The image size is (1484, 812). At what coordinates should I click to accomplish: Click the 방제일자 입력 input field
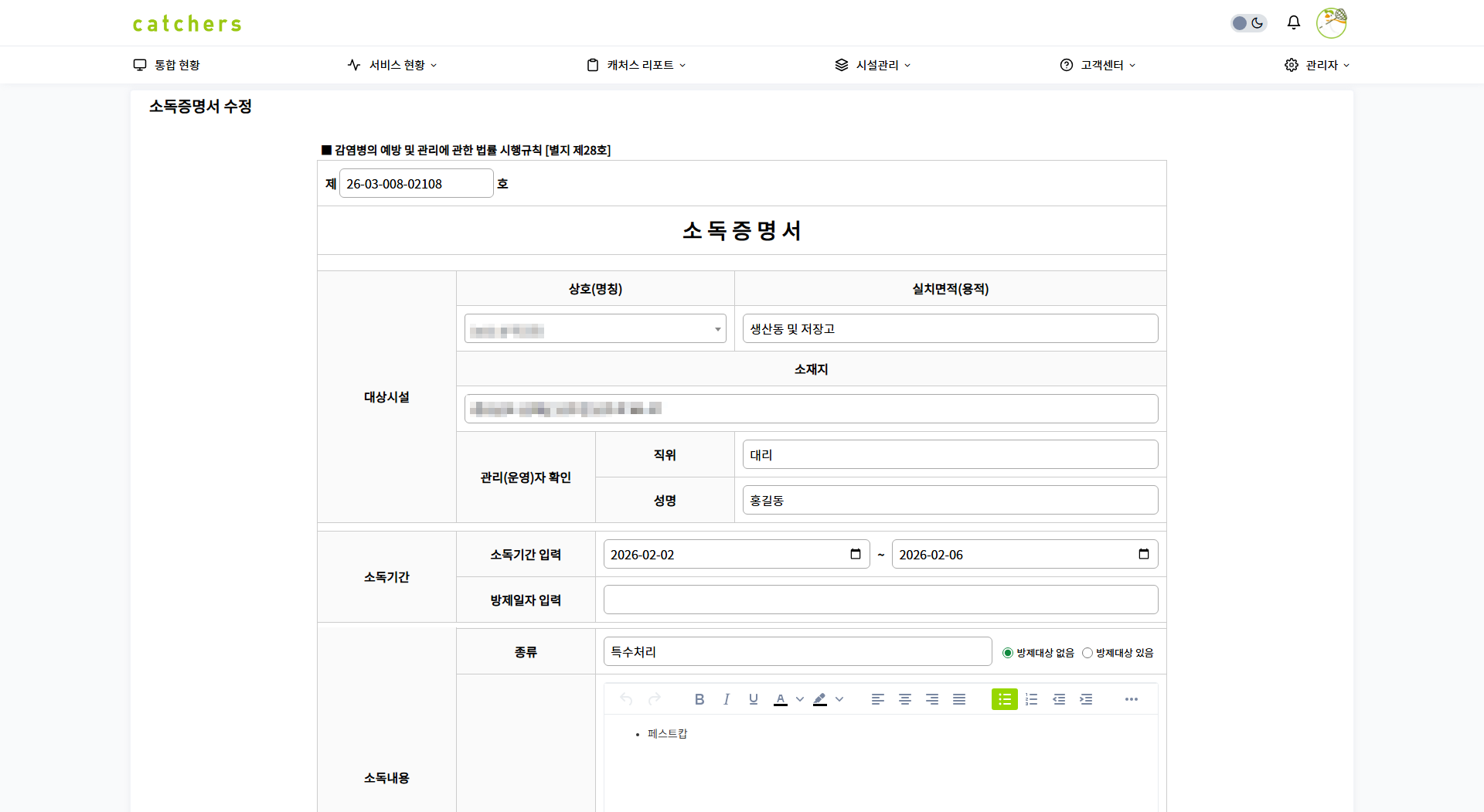tap(880, 600)
